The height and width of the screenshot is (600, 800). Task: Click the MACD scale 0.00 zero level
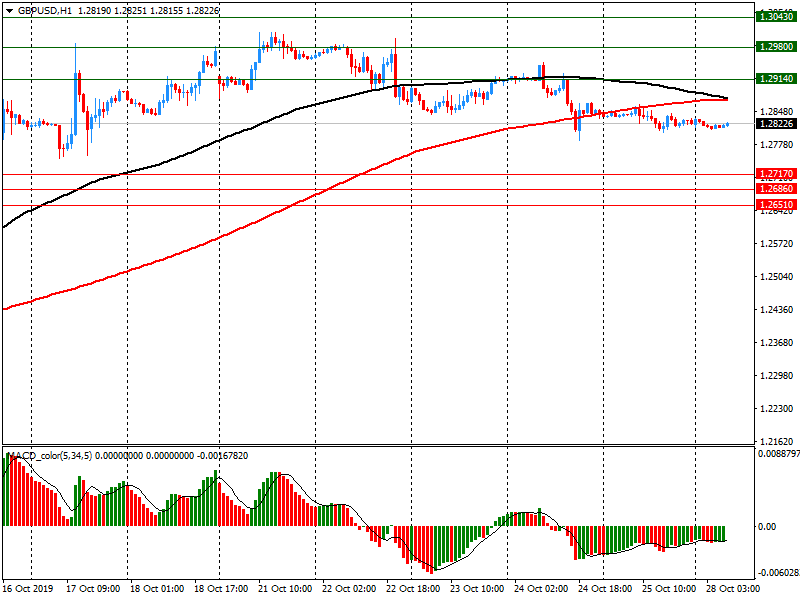[767, 527]
